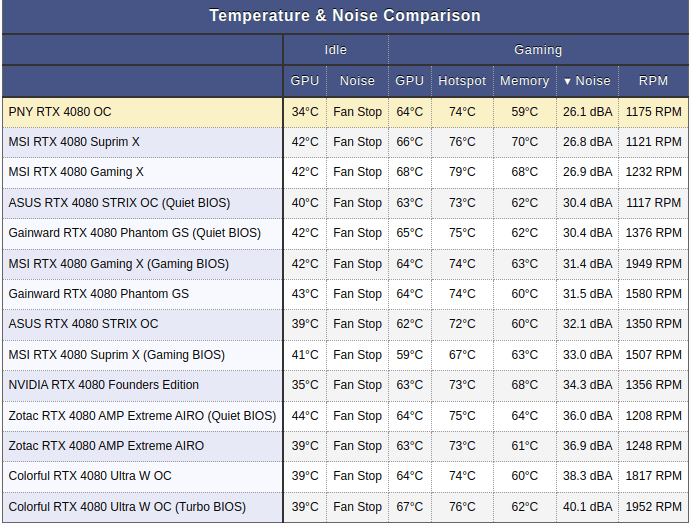Click the 1208 RPM value

[654, 416]
